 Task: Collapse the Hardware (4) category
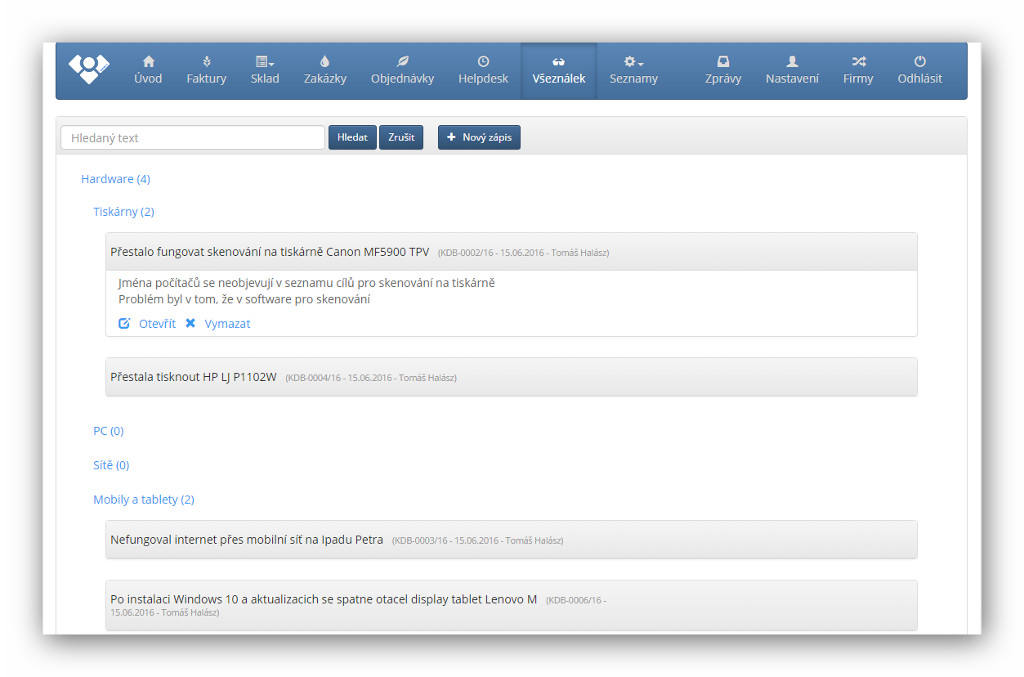pyautogui.click(x=115, y=179)
